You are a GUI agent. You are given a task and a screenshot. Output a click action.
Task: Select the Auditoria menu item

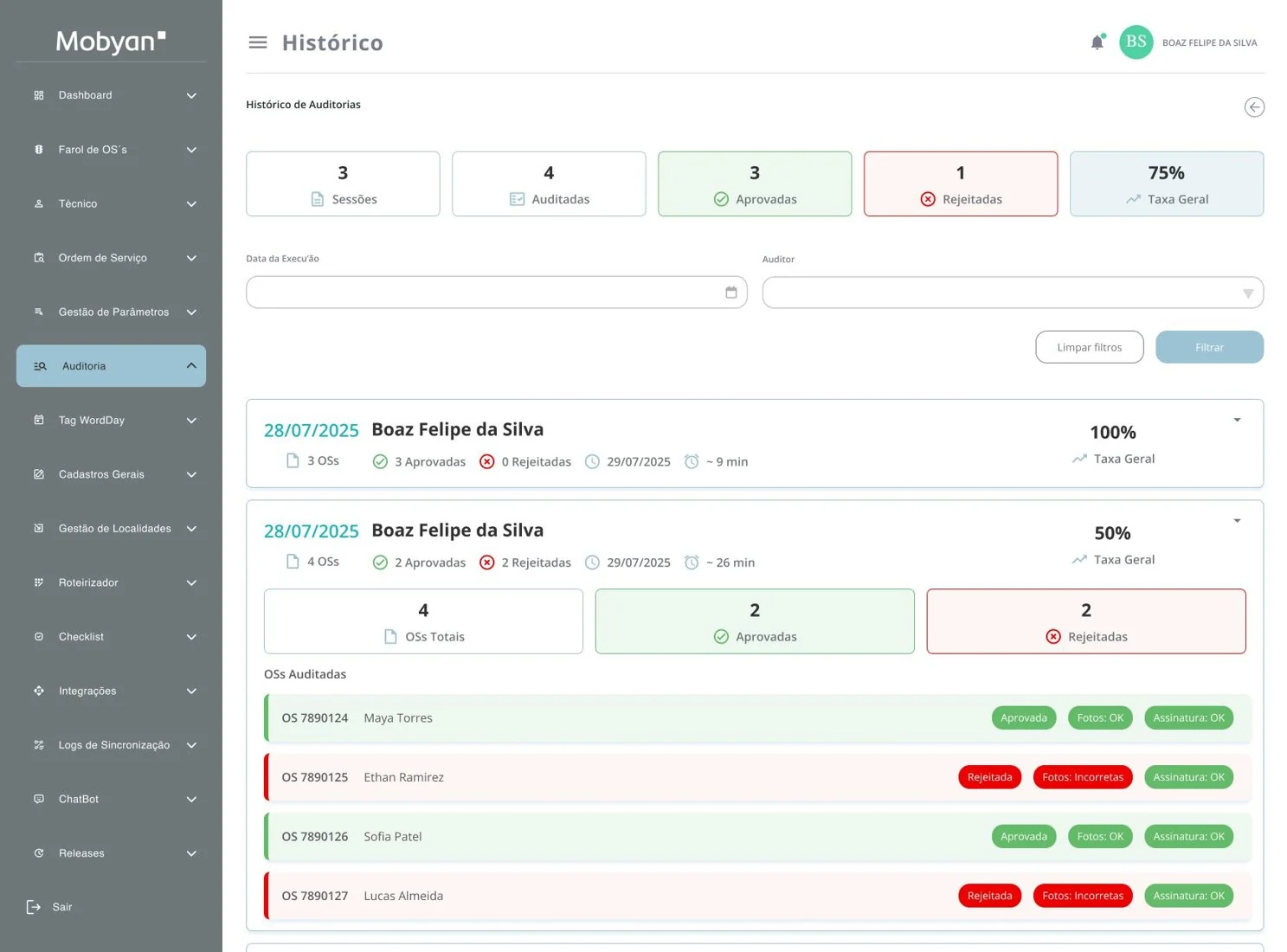pos(111,366)
